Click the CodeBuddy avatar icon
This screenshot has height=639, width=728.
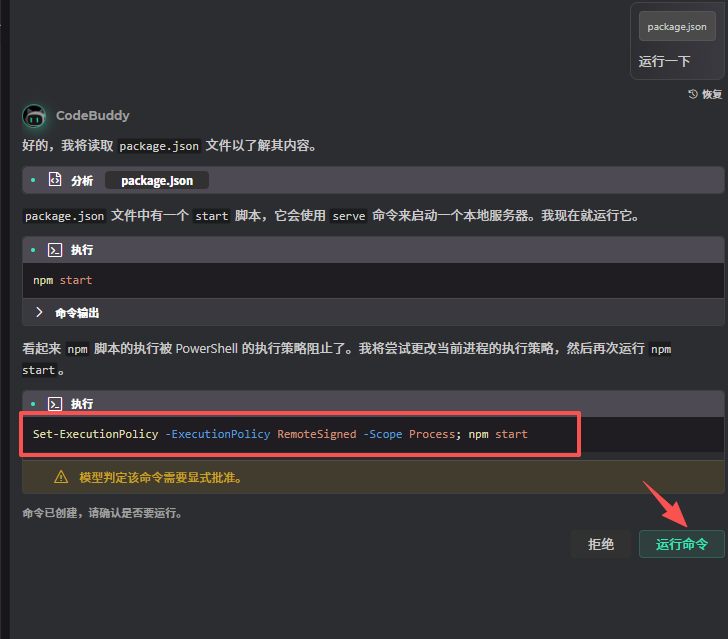pyautogui.click(x=34, y=116)
